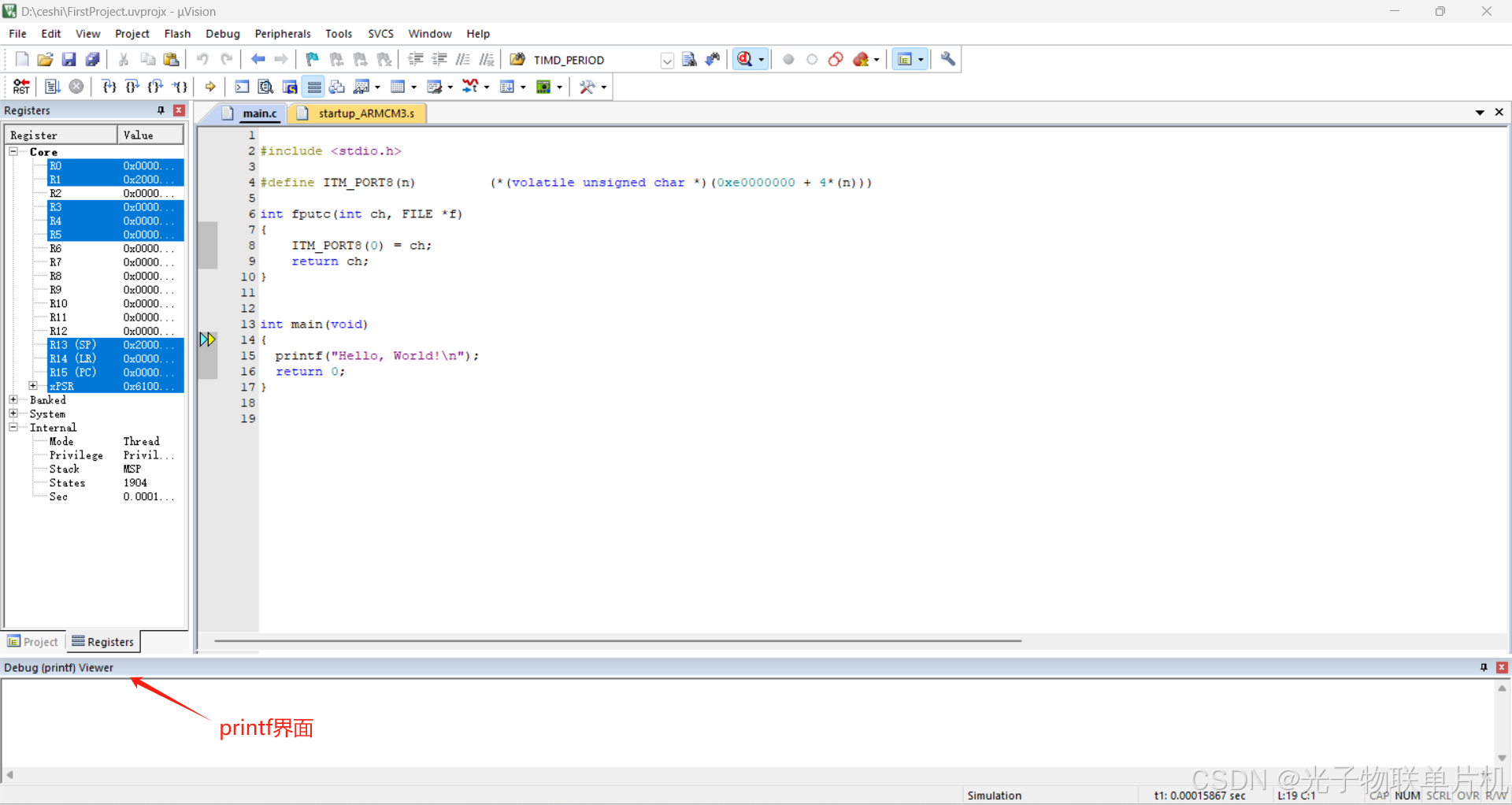The height and width of the screenshot is (805, 1512).
Task: Open the TIMD_PERIOD search combo dropdown arrow
Action: click(x=667, y=60)
